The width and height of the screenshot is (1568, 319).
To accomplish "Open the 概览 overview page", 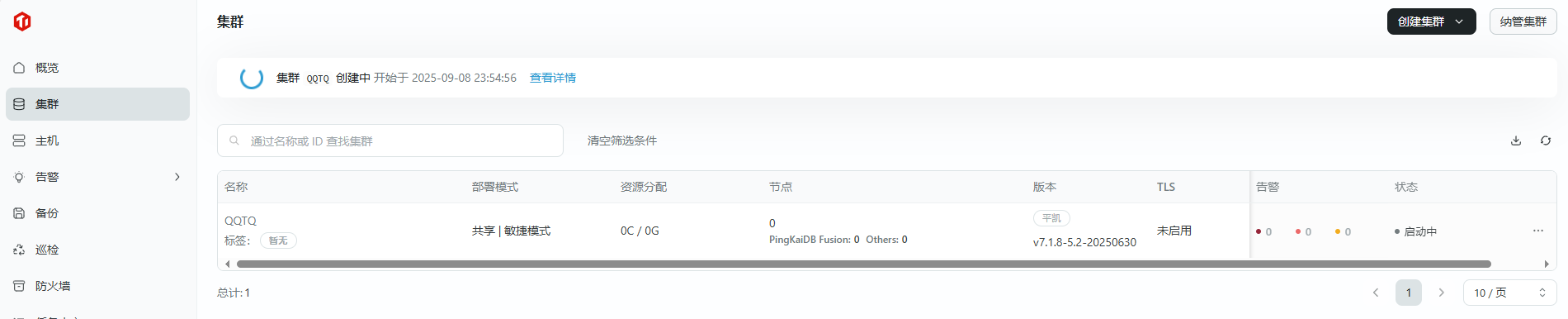I will (x=97, y=68).
